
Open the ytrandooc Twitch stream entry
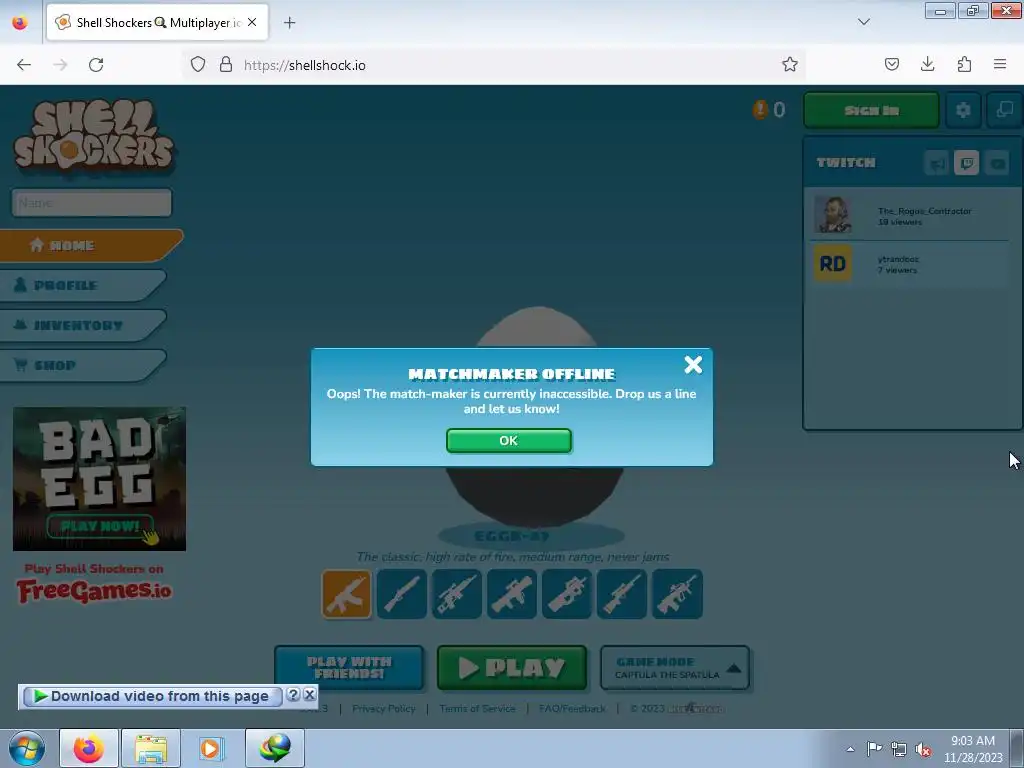pyautogui.click(x=910, y=264)
